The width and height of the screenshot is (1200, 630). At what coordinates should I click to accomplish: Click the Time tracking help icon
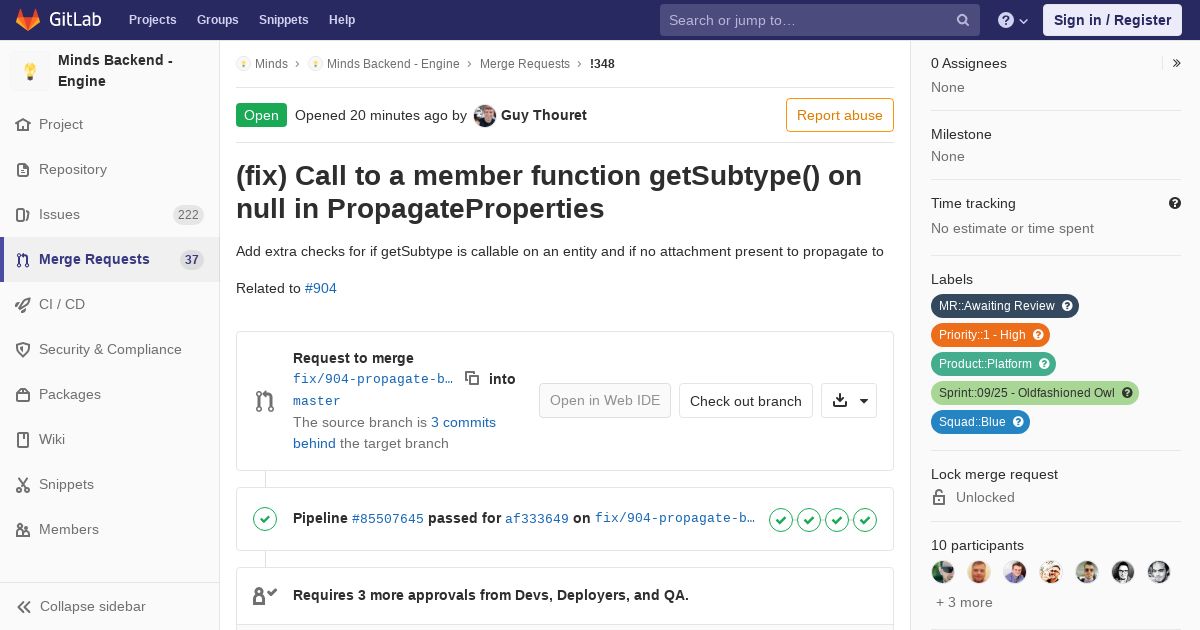1175,203
